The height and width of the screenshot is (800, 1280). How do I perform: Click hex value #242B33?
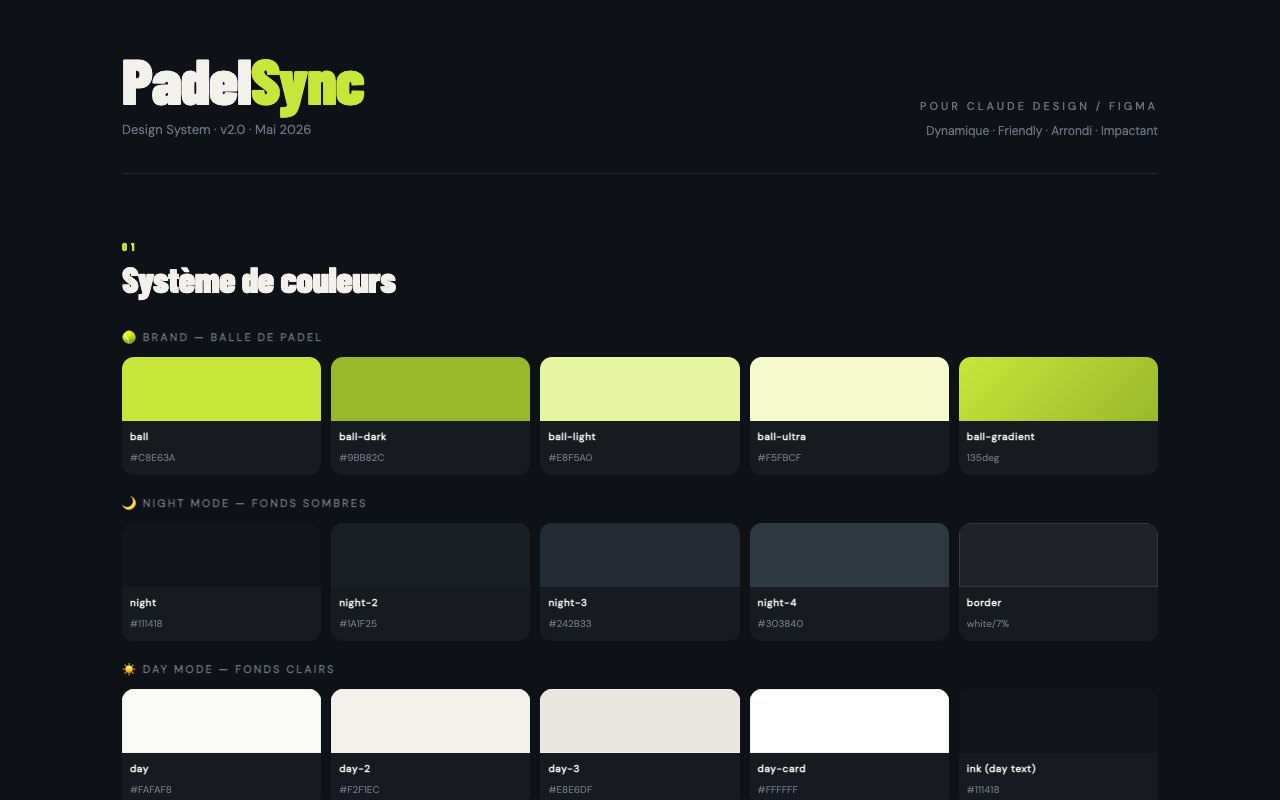coord(570,624)
